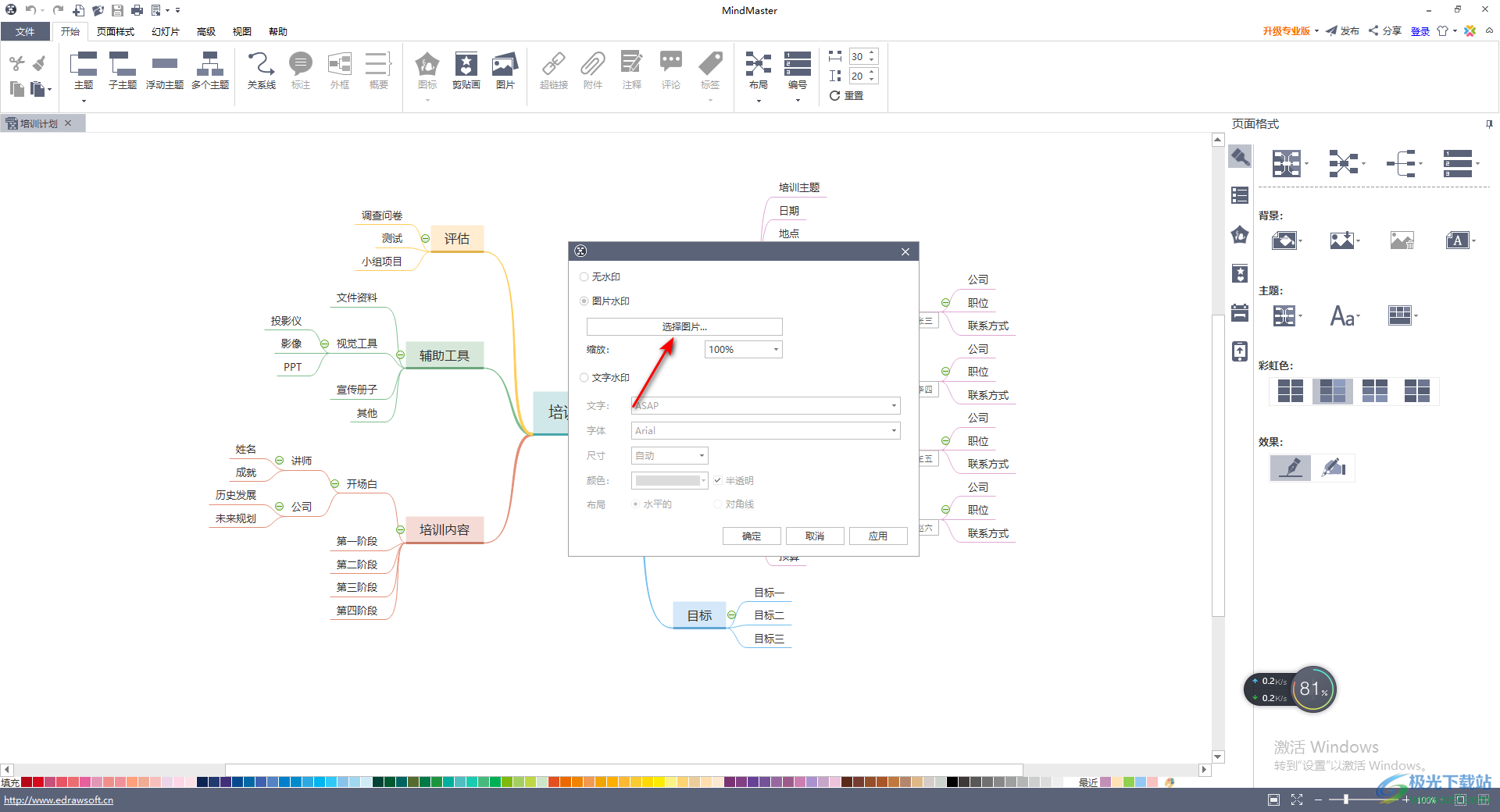
Task: Switch to the 高级 ribbon tab
Action: point(206,32)
